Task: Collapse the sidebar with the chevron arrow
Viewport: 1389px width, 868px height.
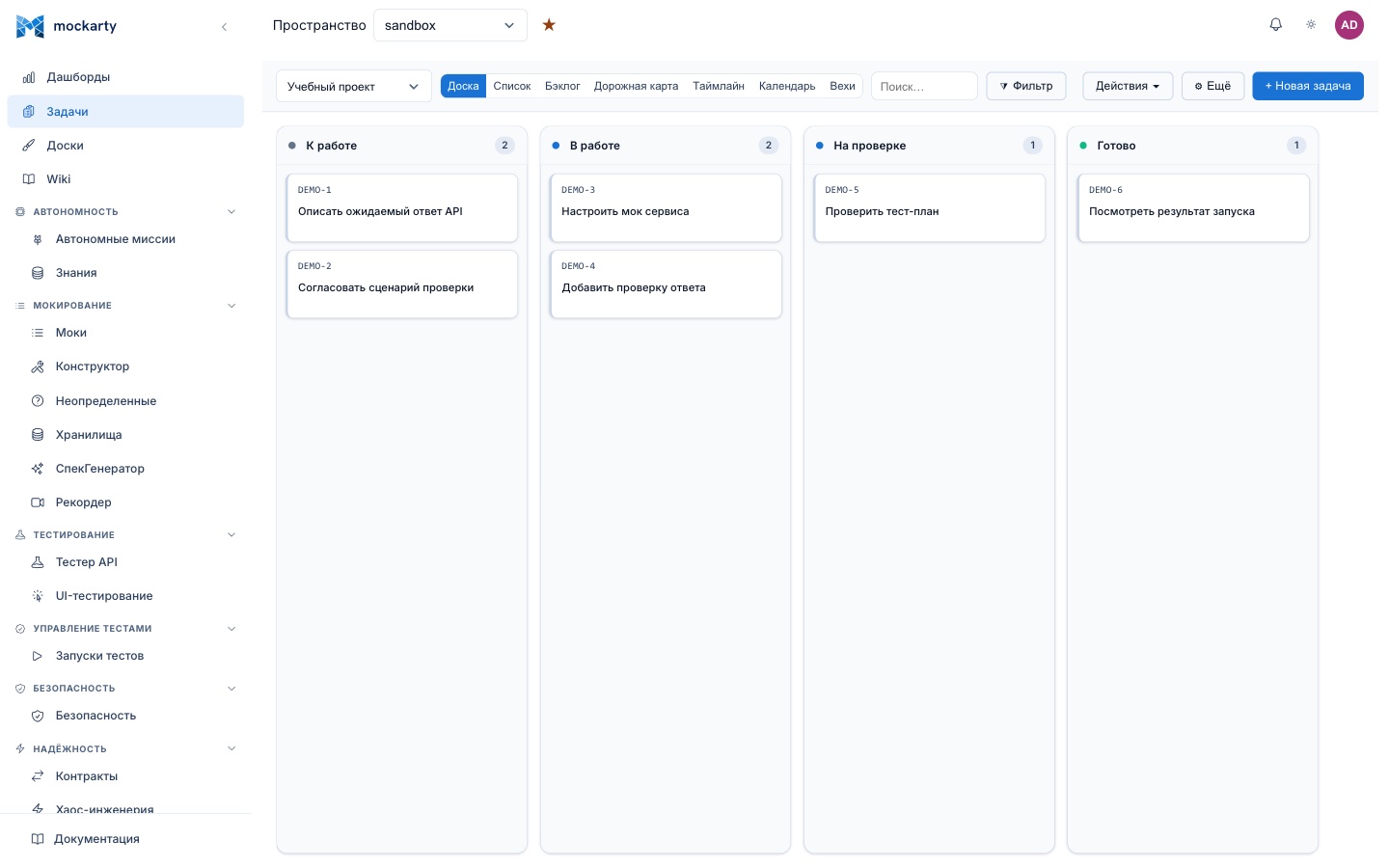Action: tap(224, 27)
